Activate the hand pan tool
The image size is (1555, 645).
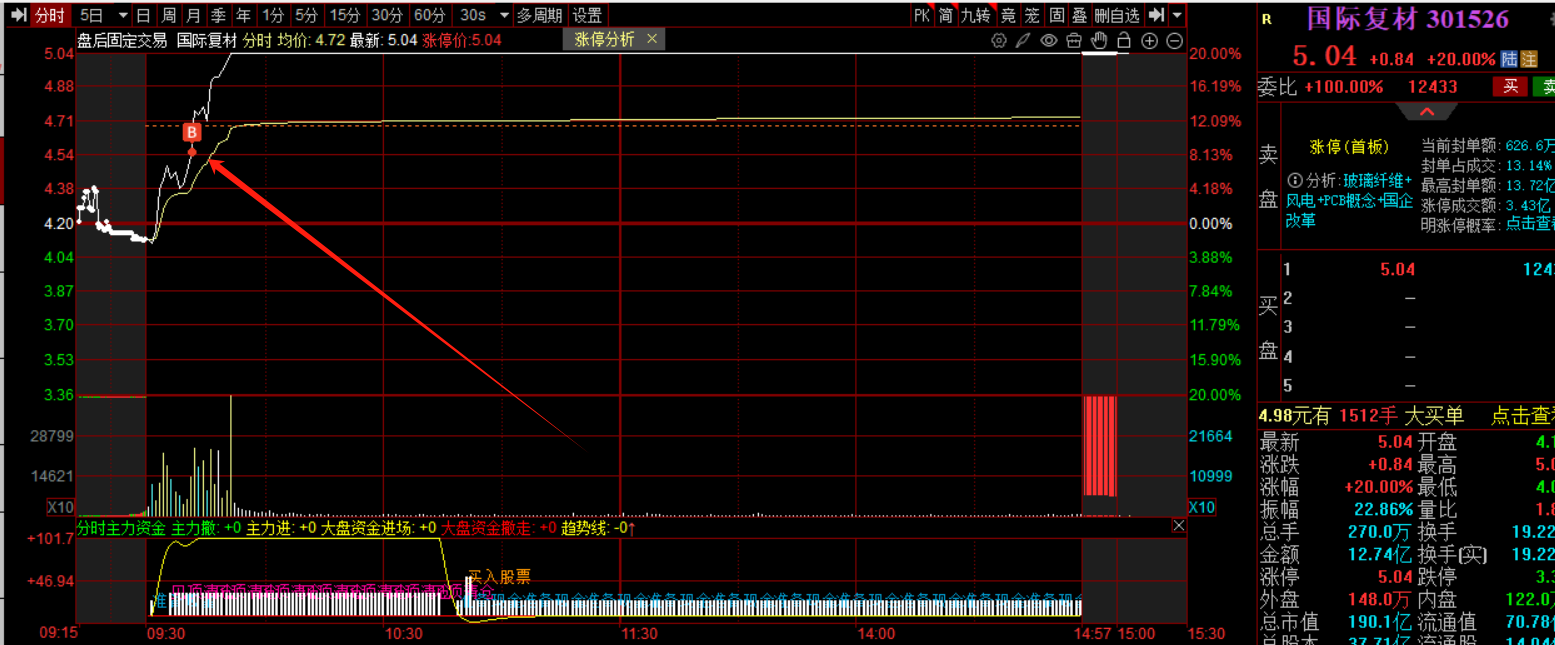pyautogui.click(x=1099, y=41)
